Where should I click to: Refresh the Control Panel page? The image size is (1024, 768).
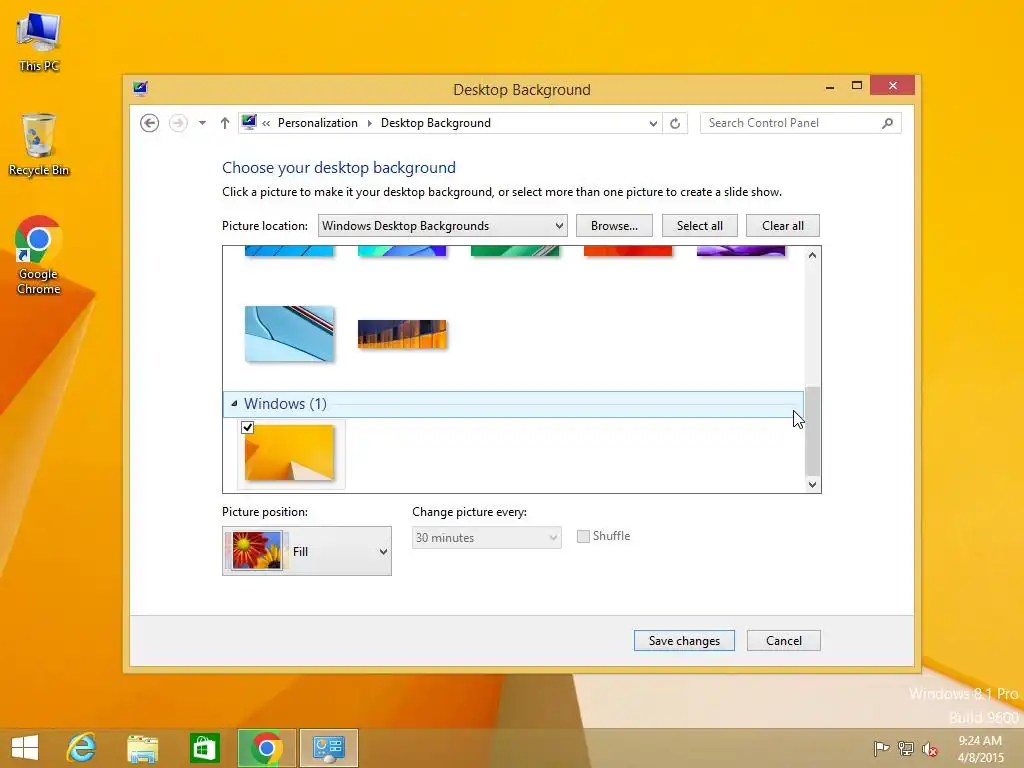(675, 123)
